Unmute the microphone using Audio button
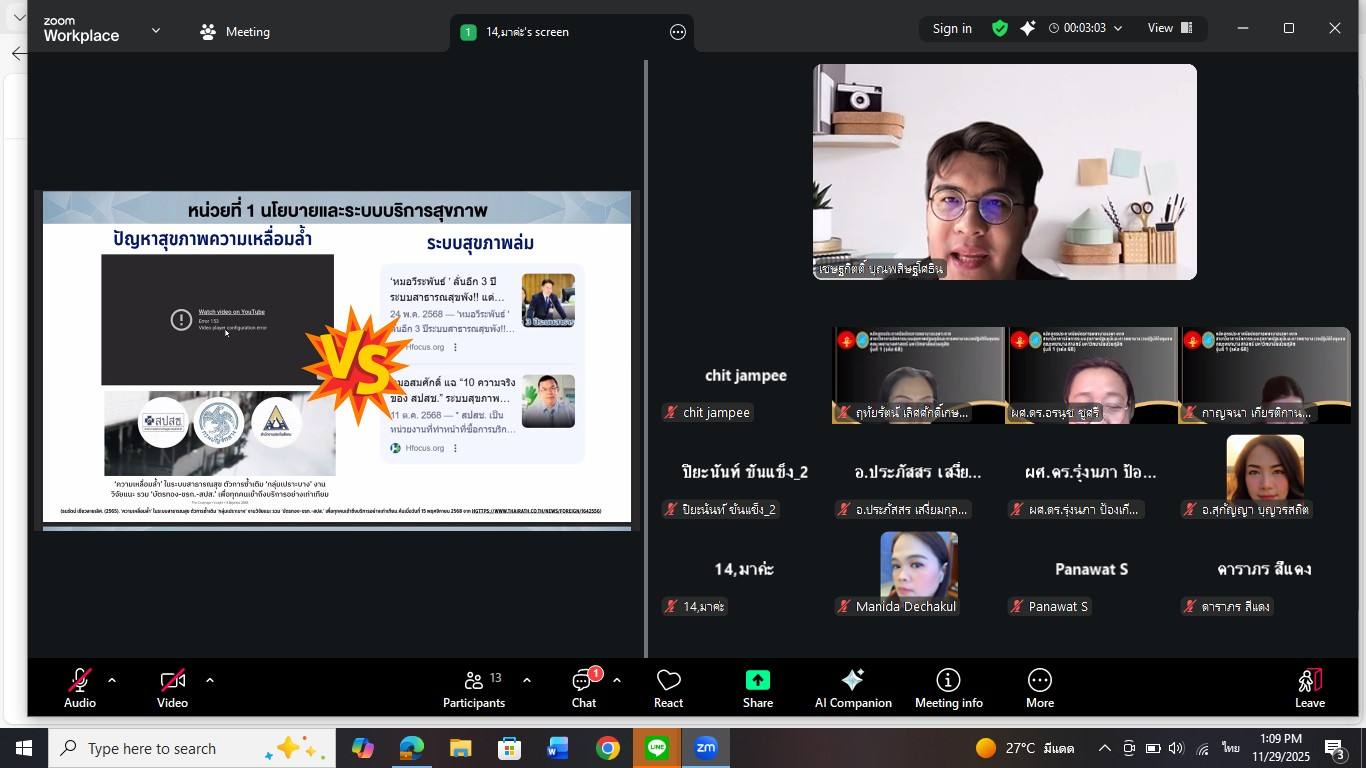The width and height of the screenshot is (1366, 768). pyautogui.click(x=80, y=688)
